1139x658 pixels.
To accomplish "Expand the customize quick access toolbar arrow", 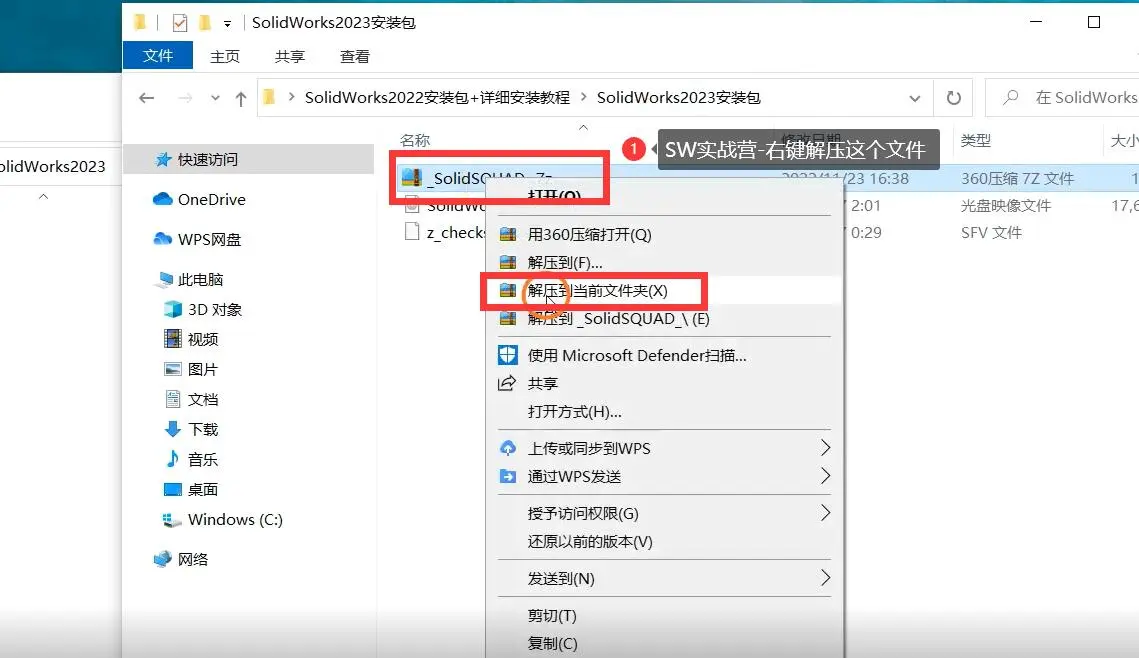I will click(x=227, y=24).
